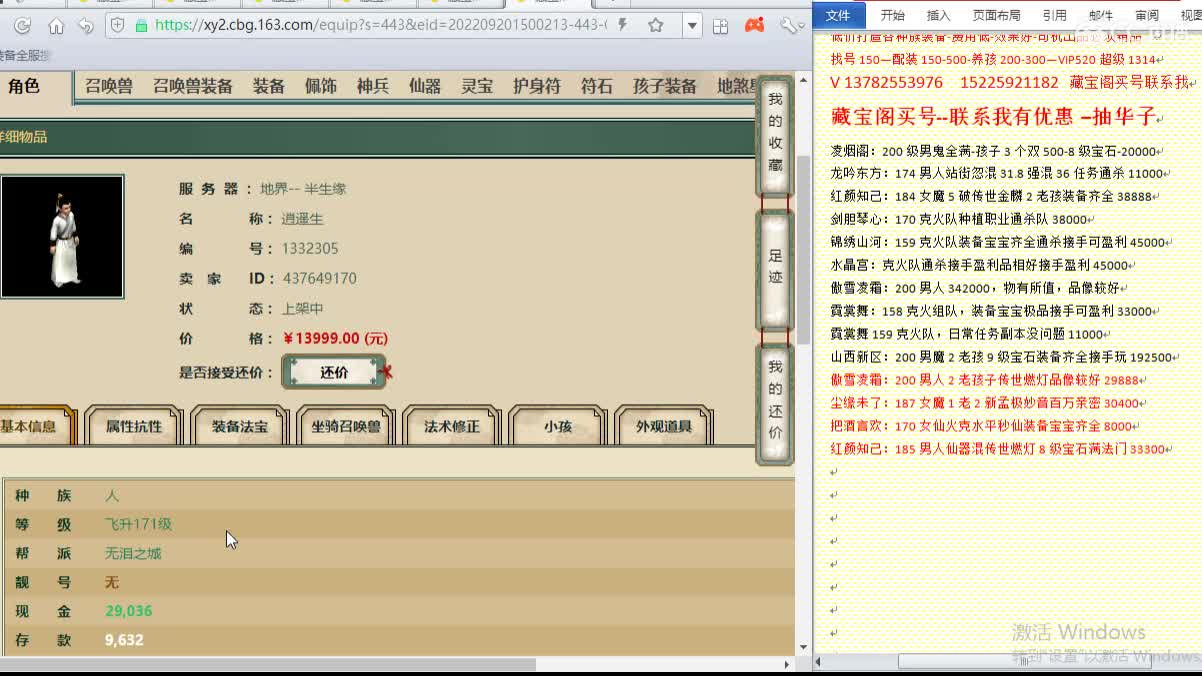This screenshot has height=676, width=1202.
Task: Click the Word line starting 凌烟阁
Action: (994, 152)
